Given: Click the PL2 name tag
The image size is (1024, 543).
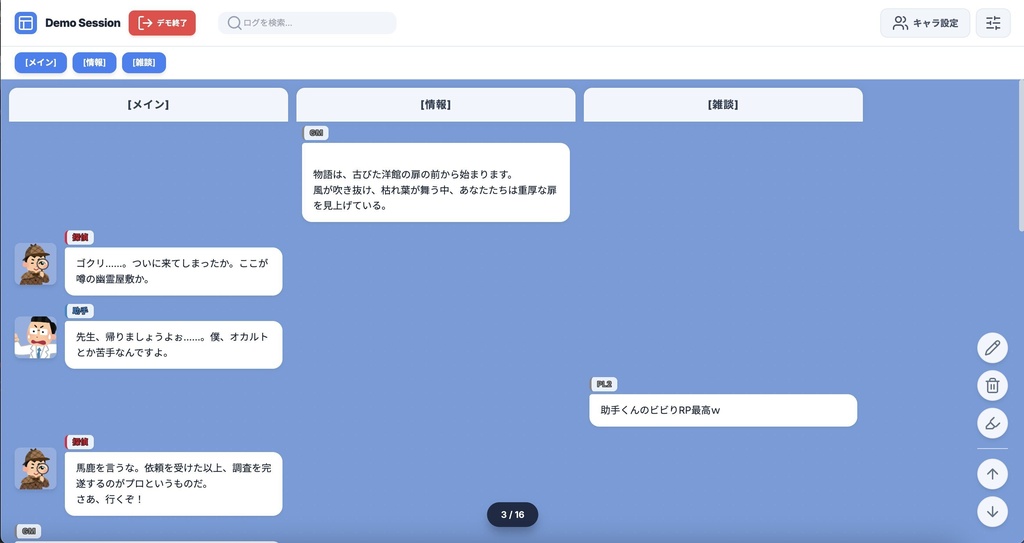Looking at the screenshot, I should tap(604, 384).
